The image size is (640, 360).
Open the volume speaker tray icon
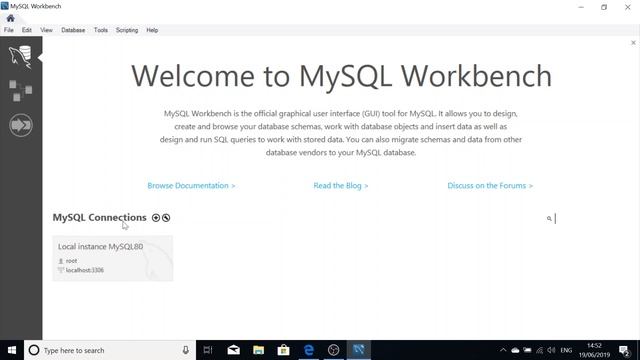551,350
